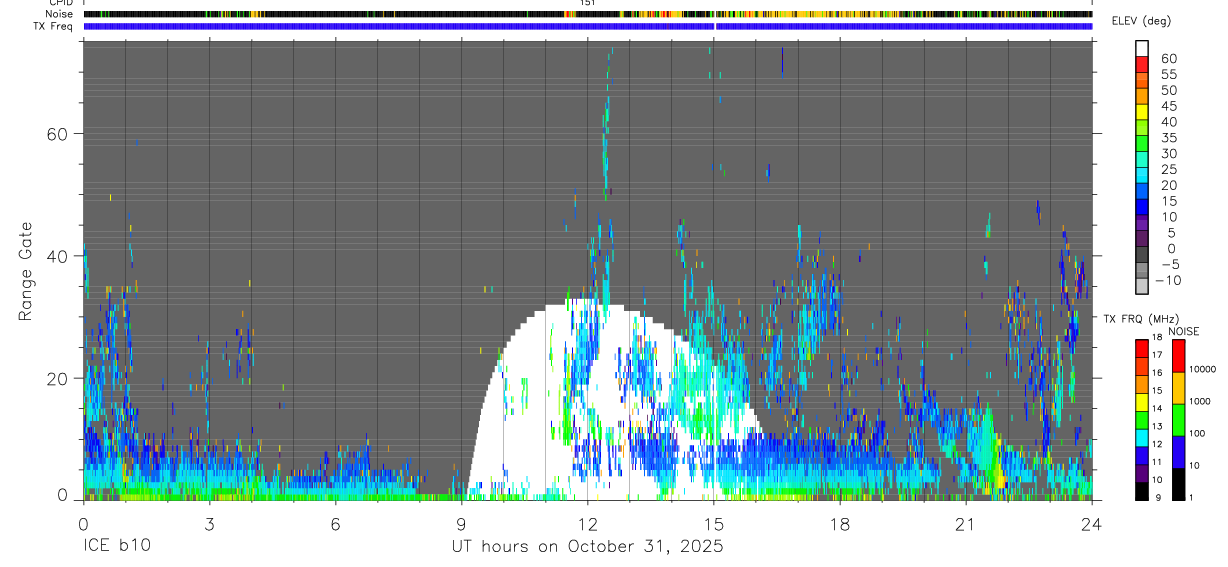This screenshot has height=567, width=1228.
Task: Click the ELEV label 15
Action: (x=1167, y=201)
